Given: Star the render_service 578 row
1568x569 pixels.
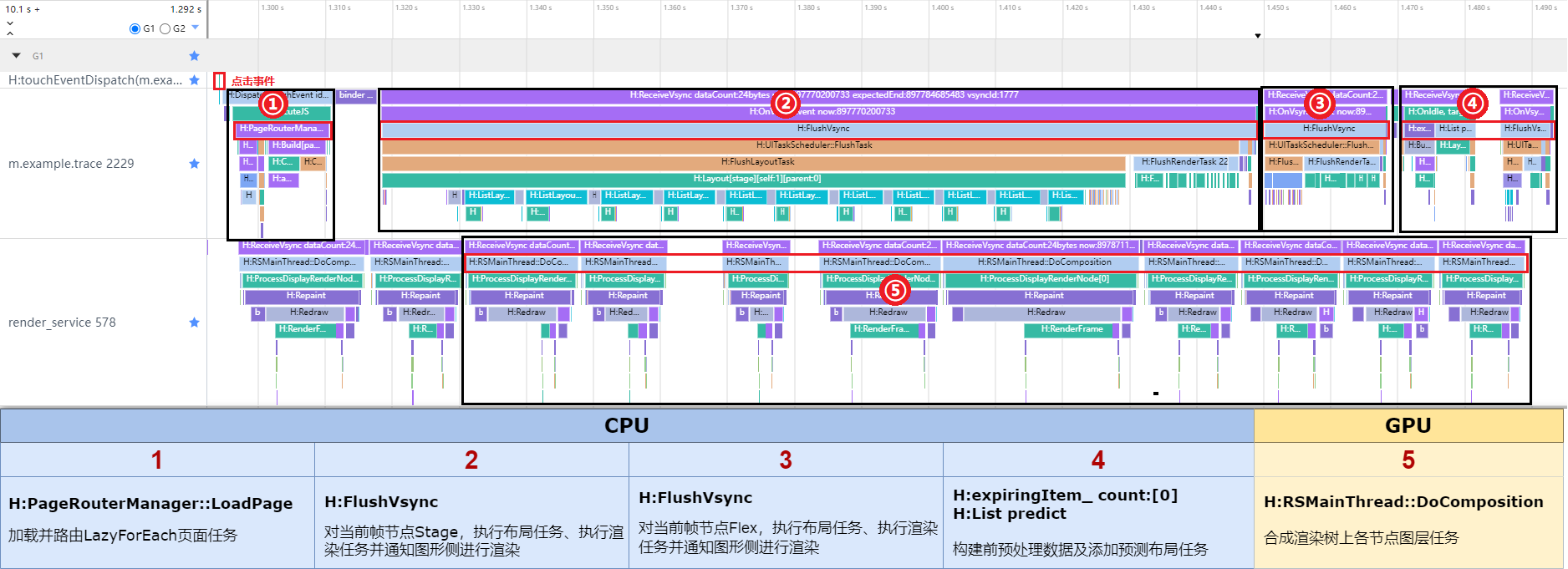Looking at the screenshot, I should coord(194,323).
